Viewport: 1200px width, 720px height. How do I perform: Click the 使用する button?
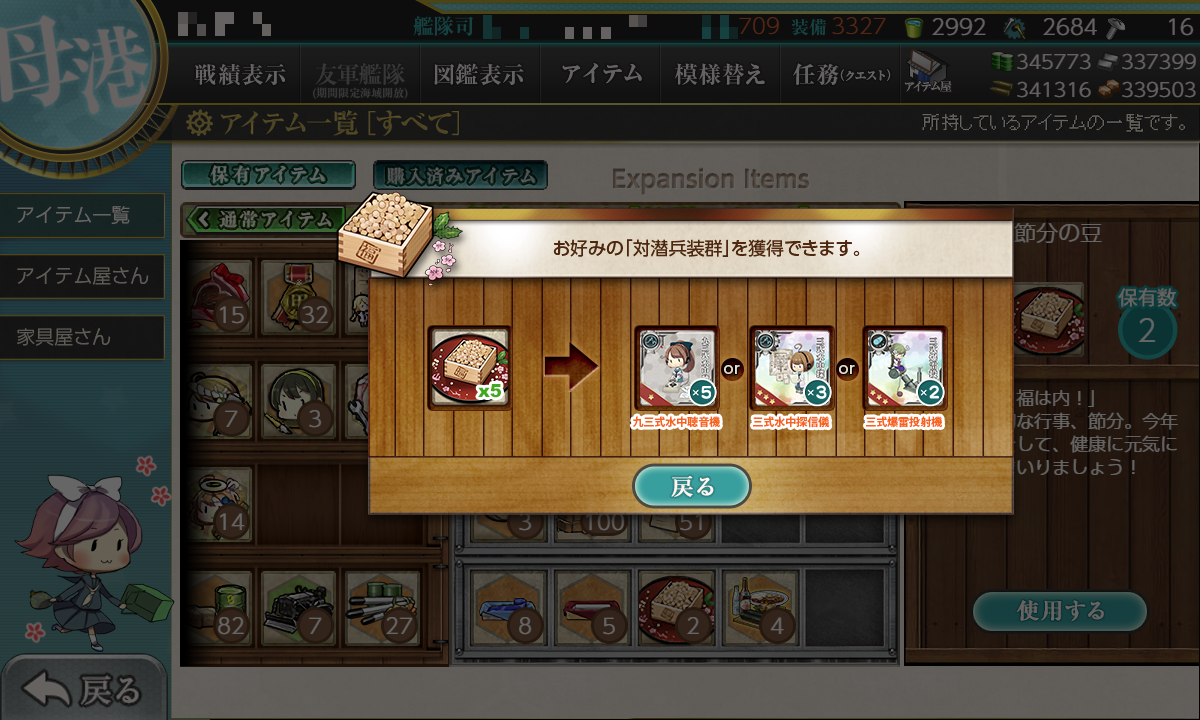click(x=1060, y=611)
